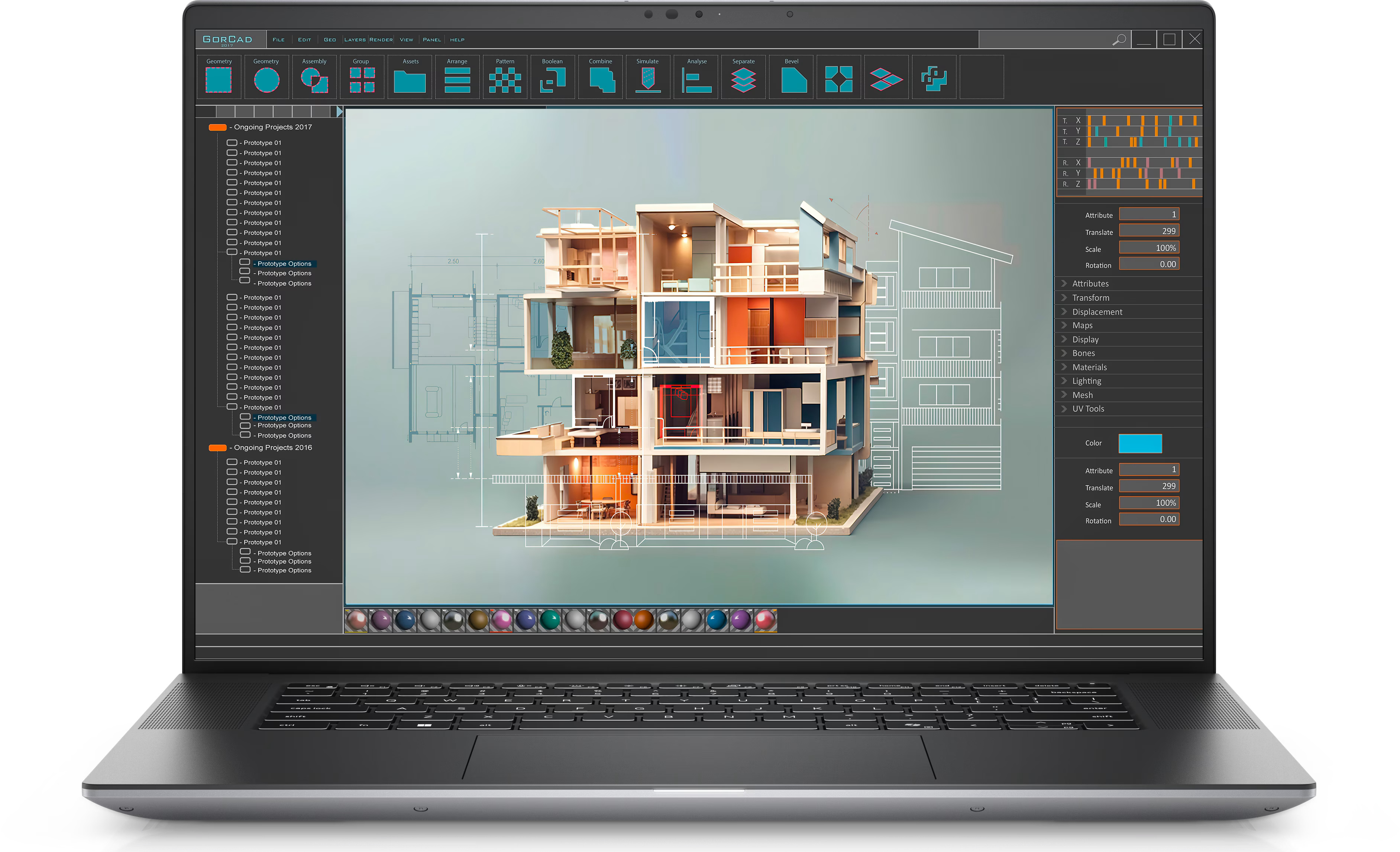This screenshot has width=1400, height=852.
Task: Open the Panel menu
Action: pos(432,40)
